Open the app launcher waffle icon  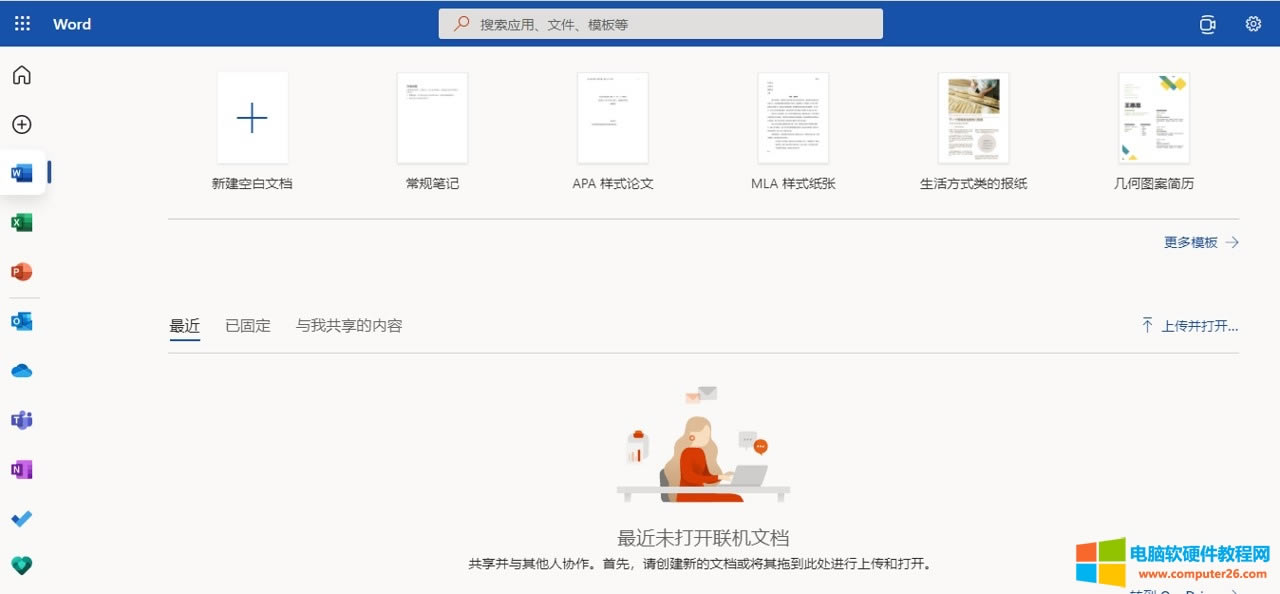click(x=22, y=24)
